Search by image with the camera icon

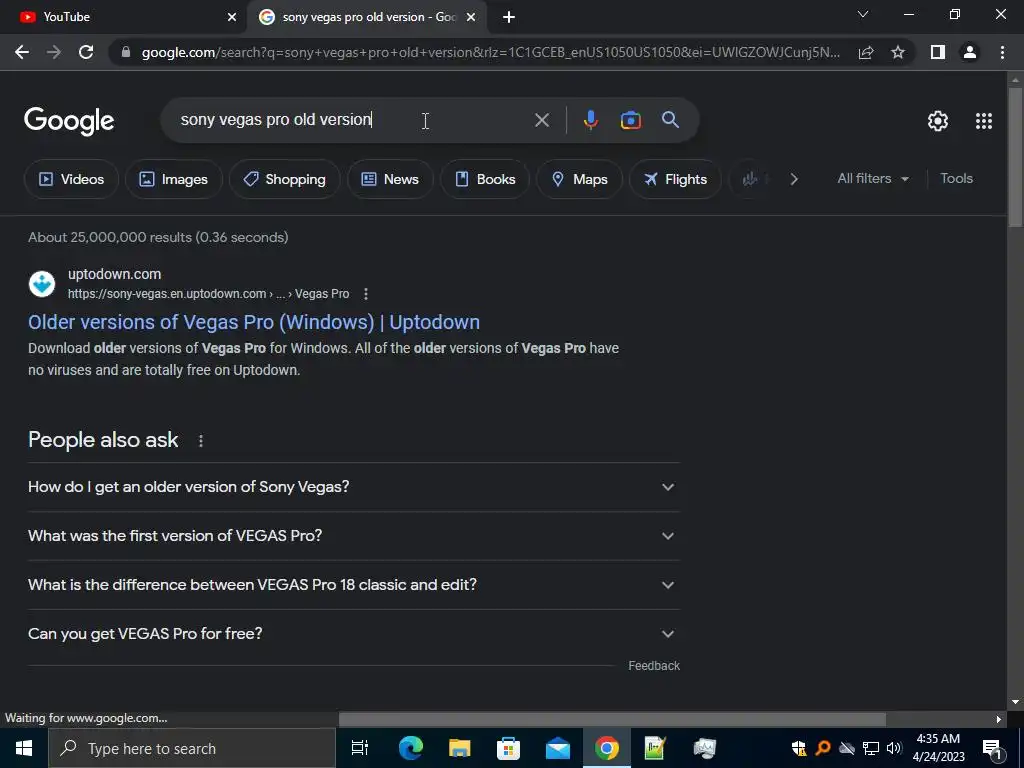point(630,120)
